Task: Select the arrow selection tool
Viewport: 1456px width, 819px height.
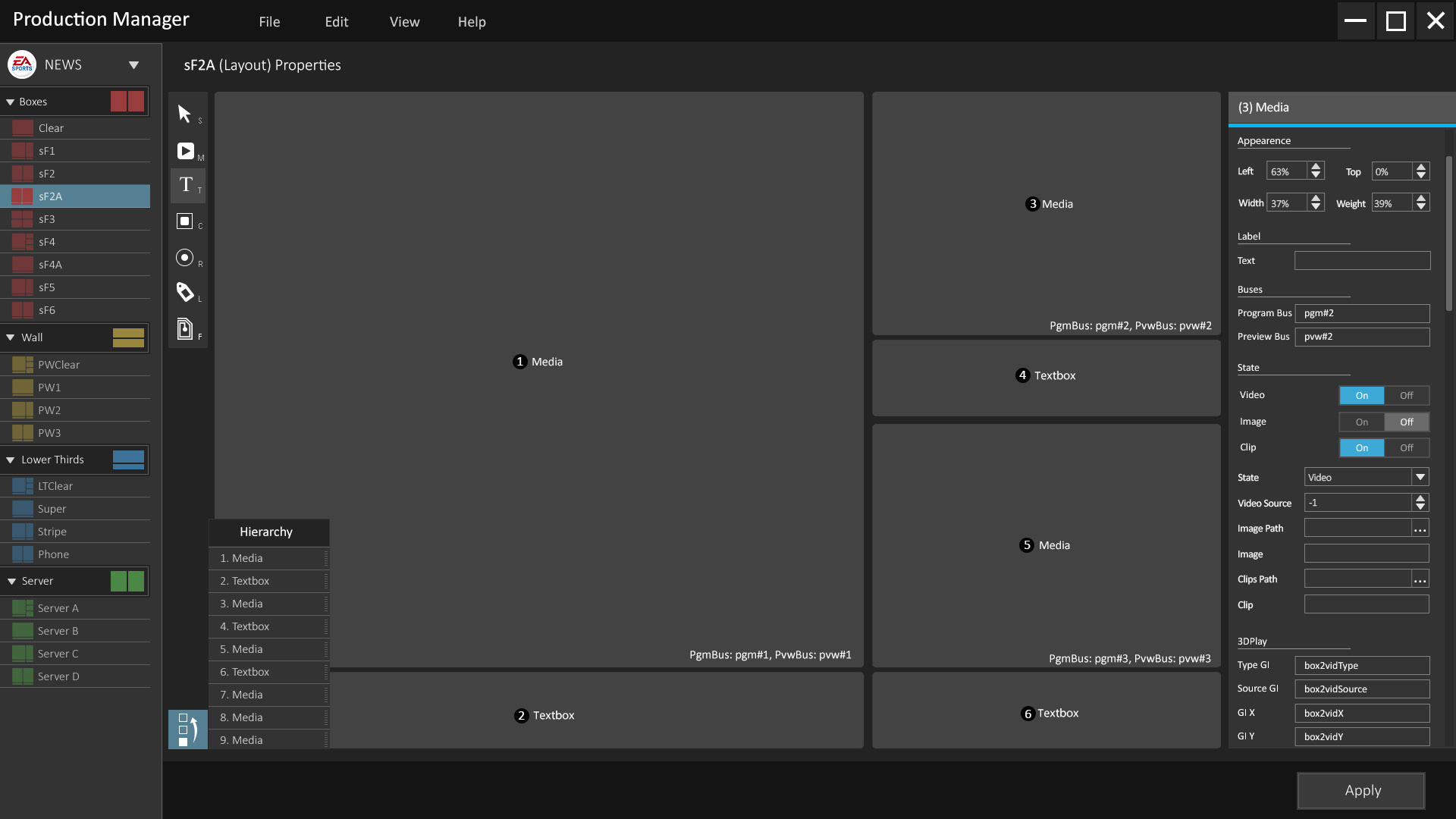Action: 184,114
